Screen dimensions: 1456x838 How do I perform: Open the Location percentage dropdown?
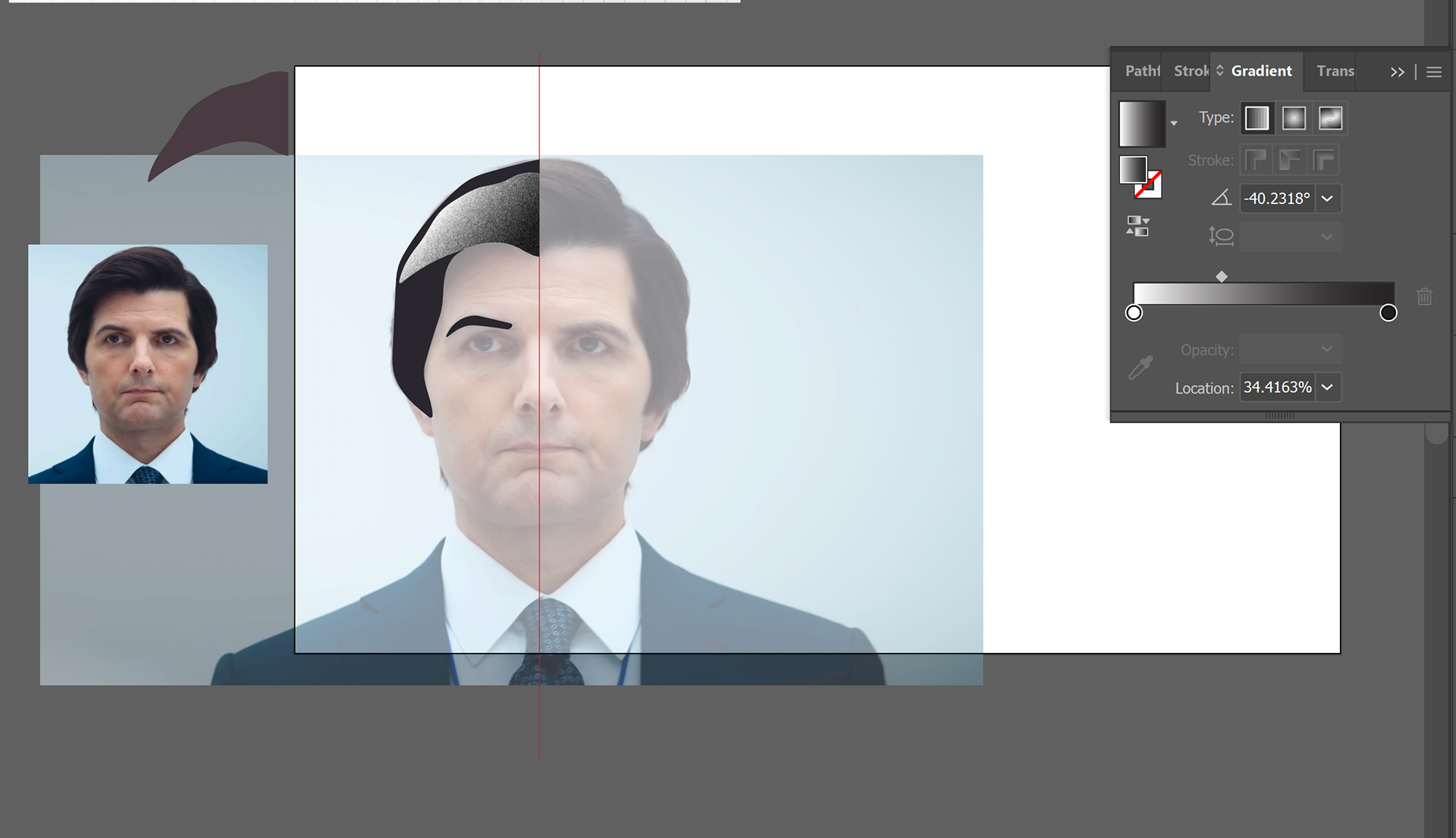1327,388
